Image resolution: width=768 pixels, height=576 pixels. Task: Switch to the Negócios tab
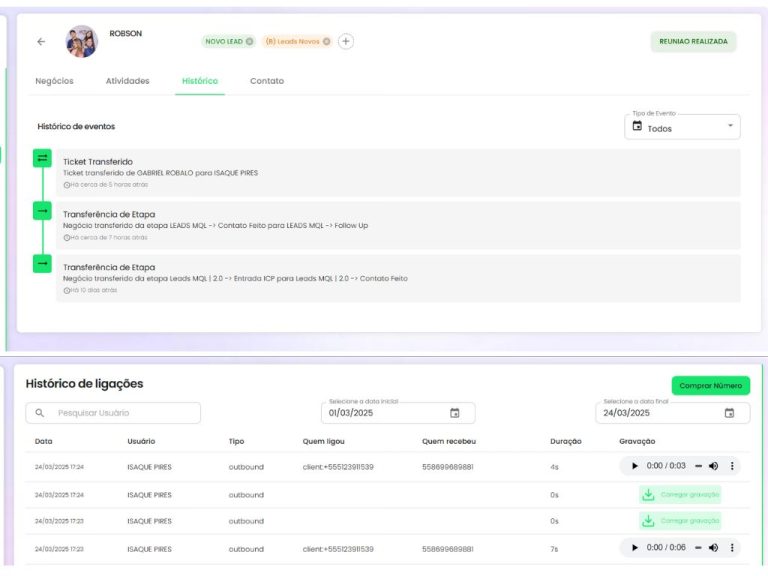click(x=54, y=81)
